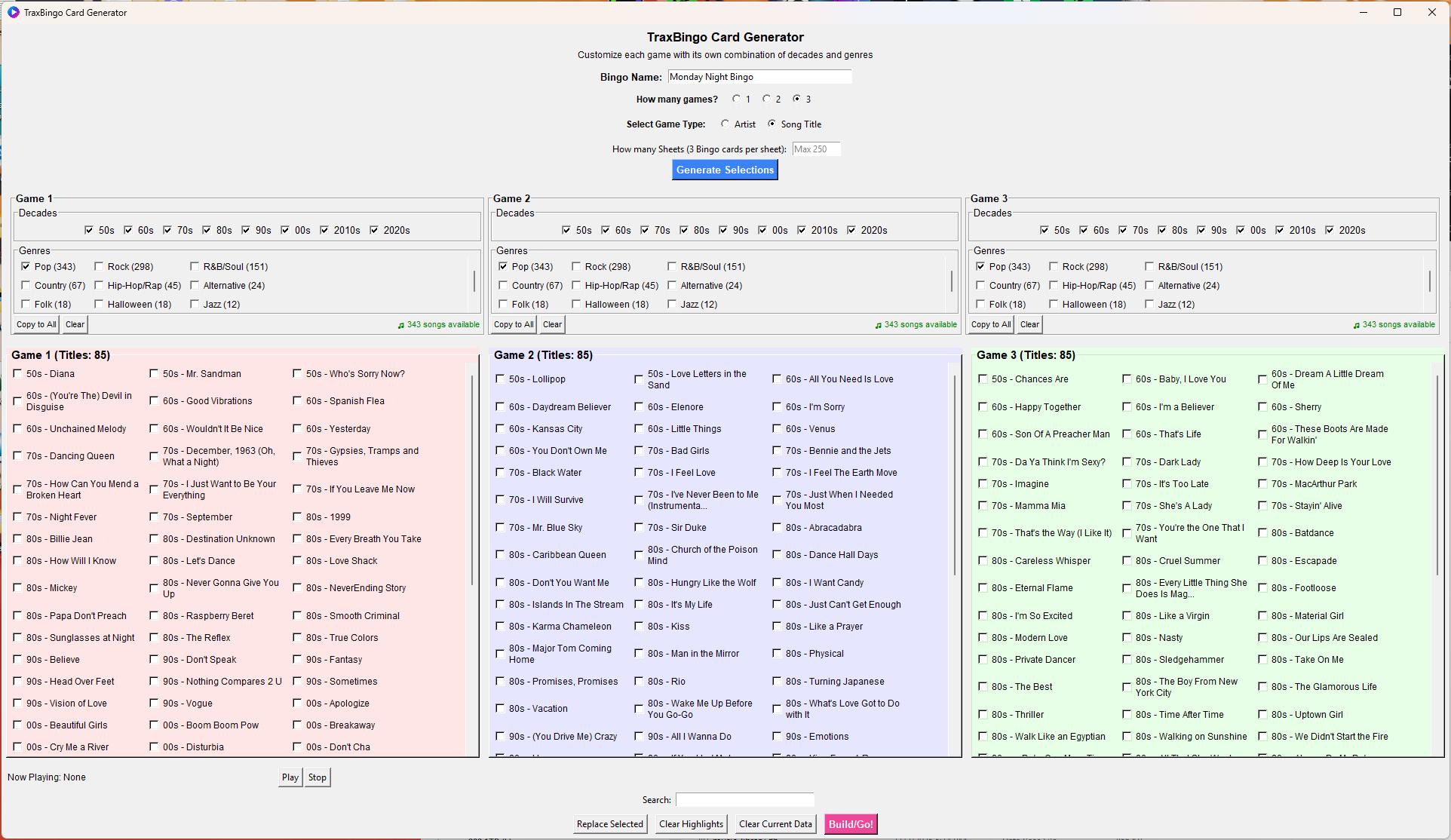The image size is (1451, 840).
Task: Select '80s - Thriller' in Game 3
Action: click(x=983, y=715)
